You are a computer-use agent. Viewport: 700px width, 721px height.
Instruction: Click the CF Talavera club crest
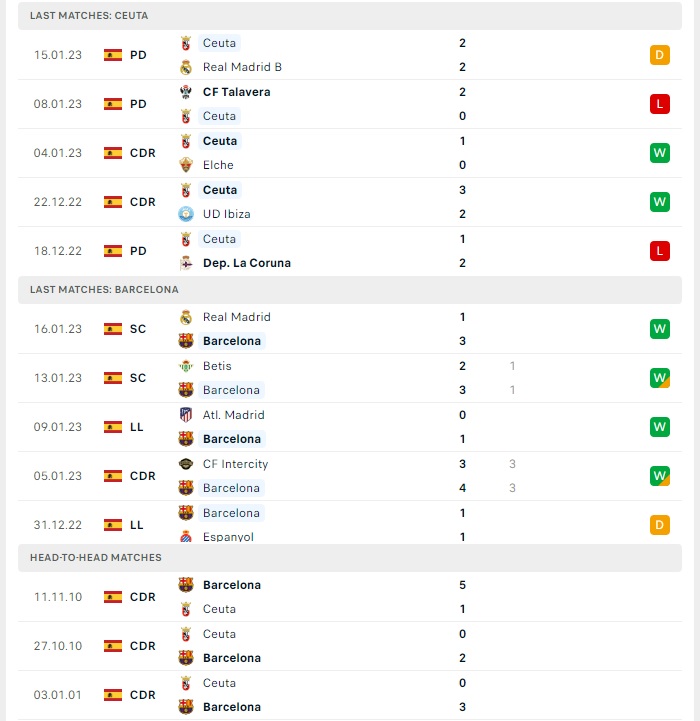click(186, 92)
